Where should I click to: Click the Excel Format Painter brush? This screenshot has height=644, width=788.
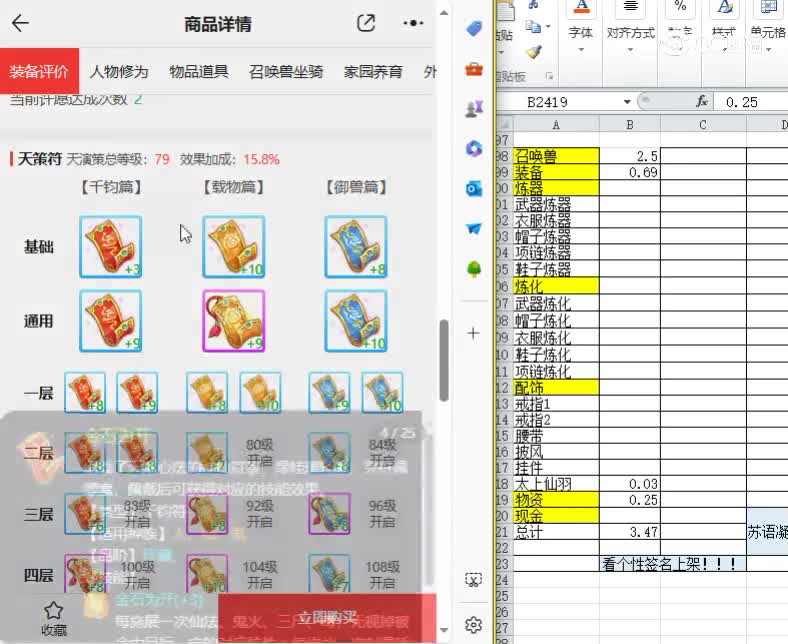click(534, 52)
